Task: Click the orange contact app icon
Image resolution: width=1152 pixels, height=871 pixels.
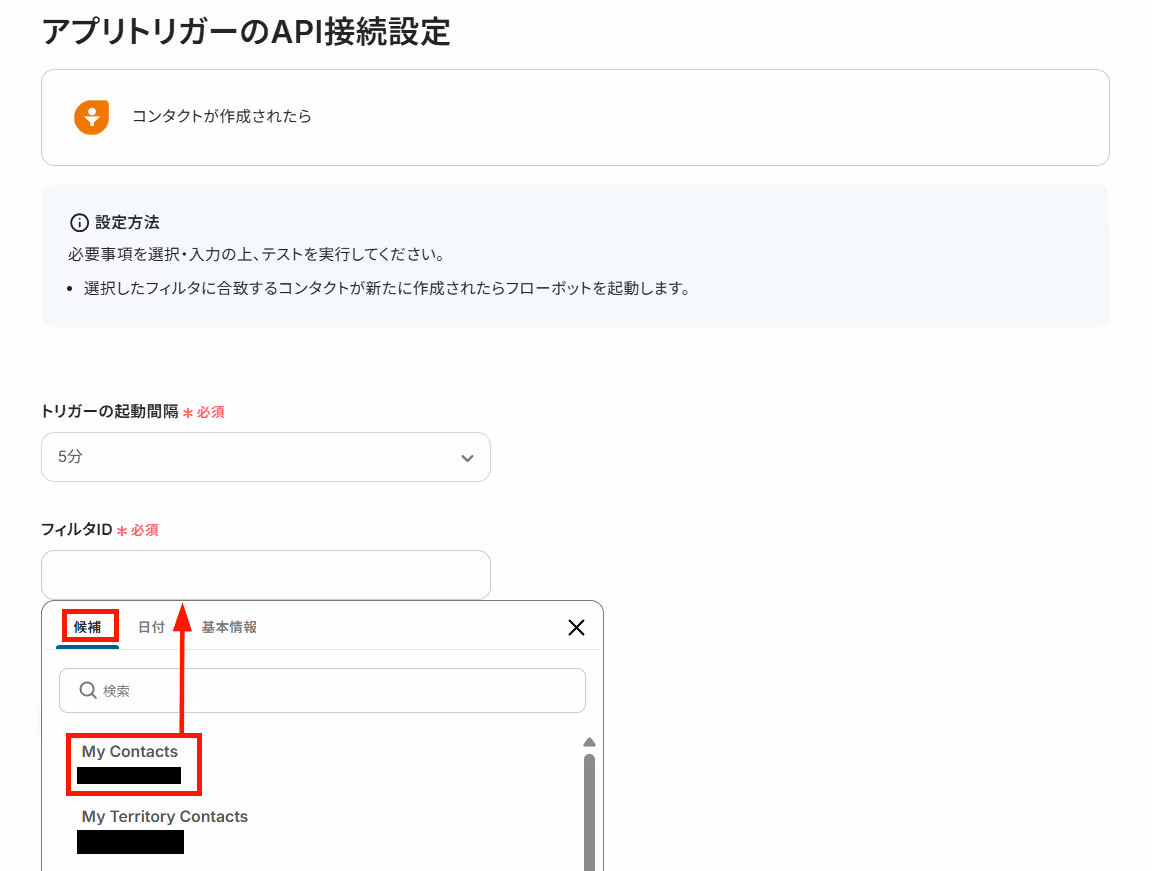Action: pos(92,117)
